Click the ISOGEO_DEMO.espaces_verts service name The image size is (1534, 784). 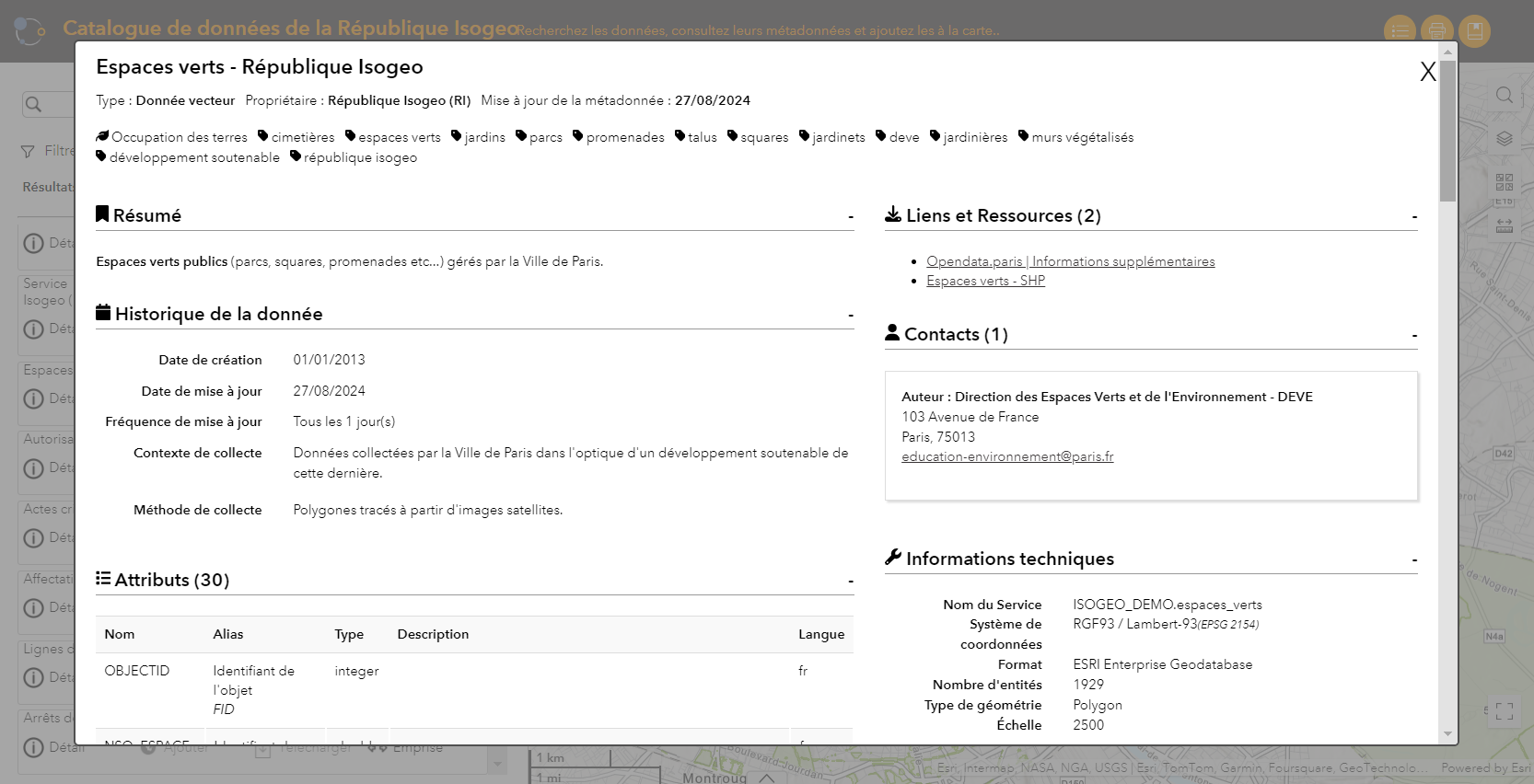[1168, 605]
